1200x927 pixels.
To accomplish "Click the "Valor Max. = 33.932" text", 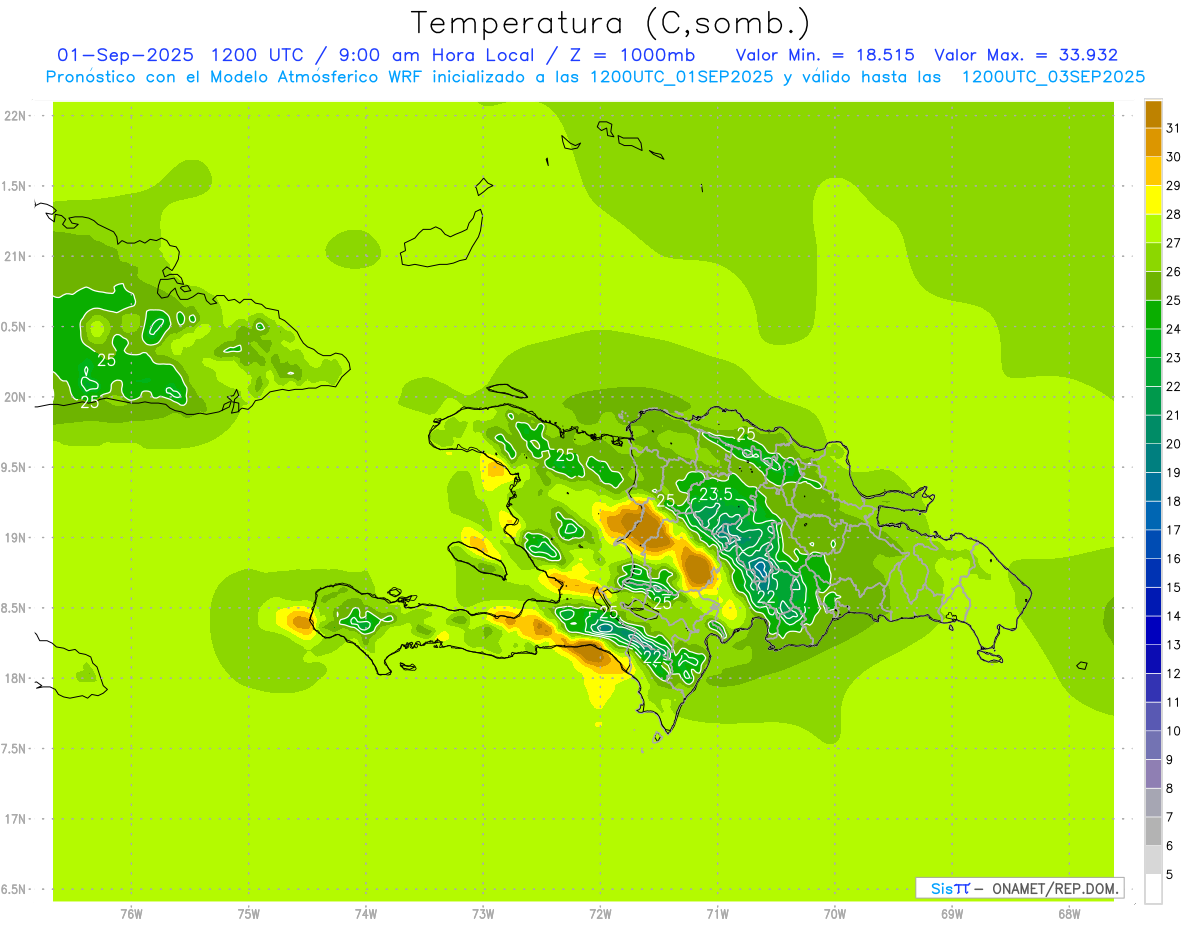I will [x=1026, y=54].
